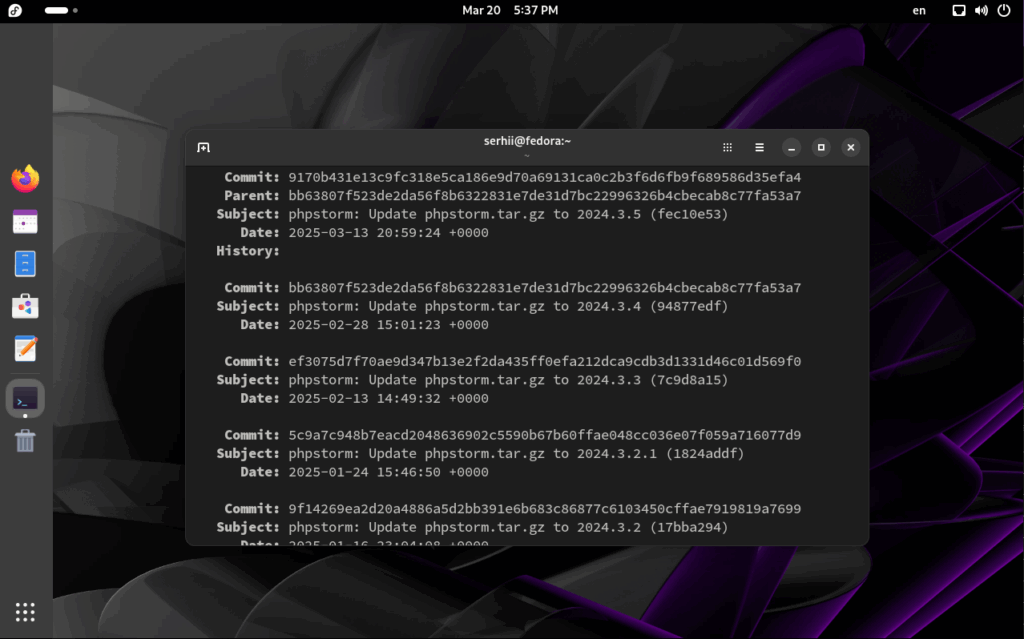This screenshot has width=1024, height=639.
Task: Click the date 2025-02-28 15:01:23 +0000
Action: [x=389, y=325]
